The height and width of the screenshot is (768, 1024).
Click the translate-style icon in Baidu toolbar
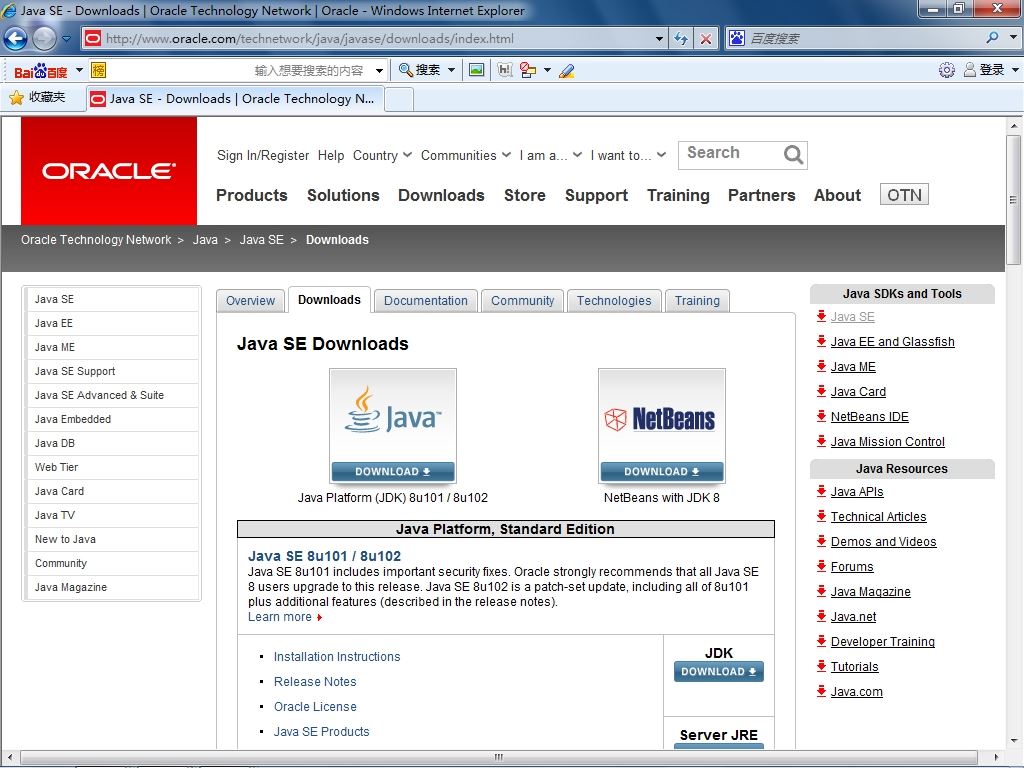tap(528, 70)
